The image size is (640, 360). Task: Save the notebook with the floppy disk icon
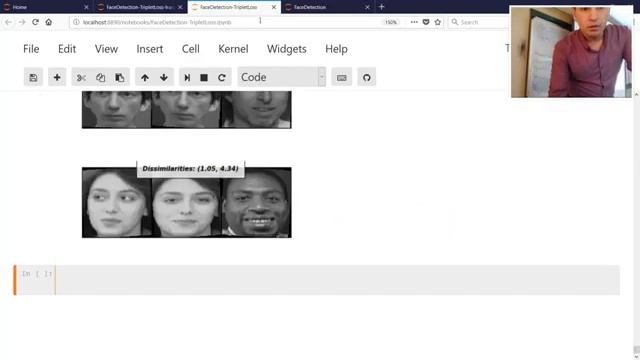pyautogui.click(x=33, y=77)
